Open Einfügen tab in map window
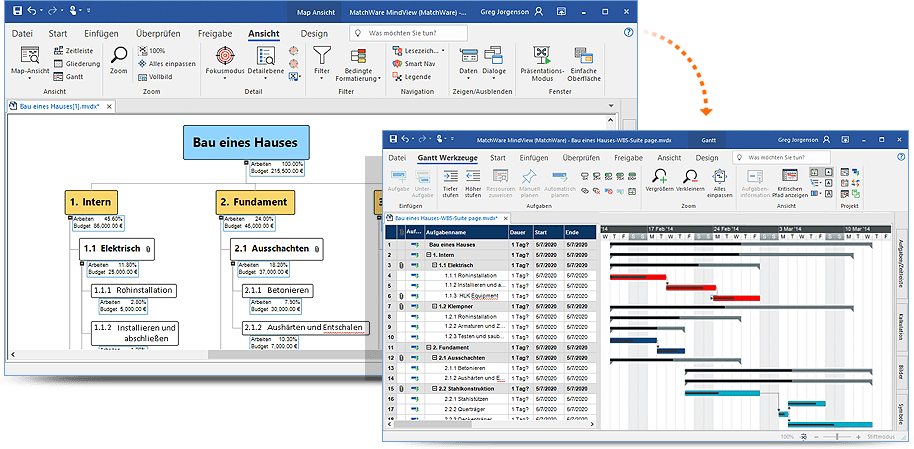The image size is (914, 449). pyautogui.click(x=101, y=33)
